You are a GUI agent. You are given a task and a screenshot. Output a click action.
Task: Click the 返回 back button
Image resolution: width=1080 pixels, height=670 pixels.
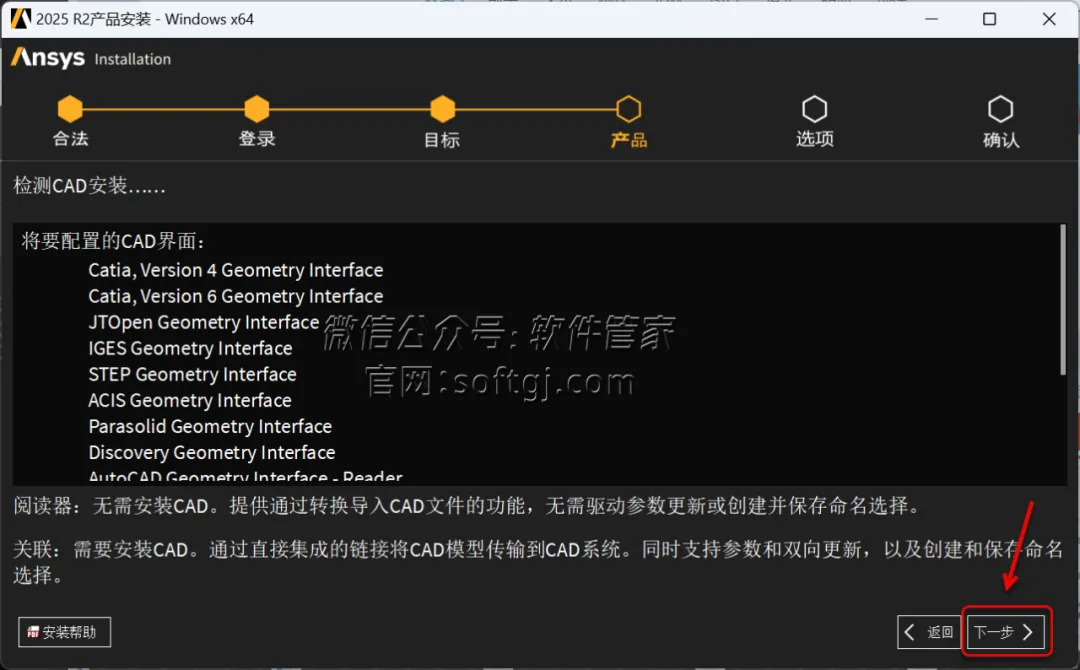(928, 632)
